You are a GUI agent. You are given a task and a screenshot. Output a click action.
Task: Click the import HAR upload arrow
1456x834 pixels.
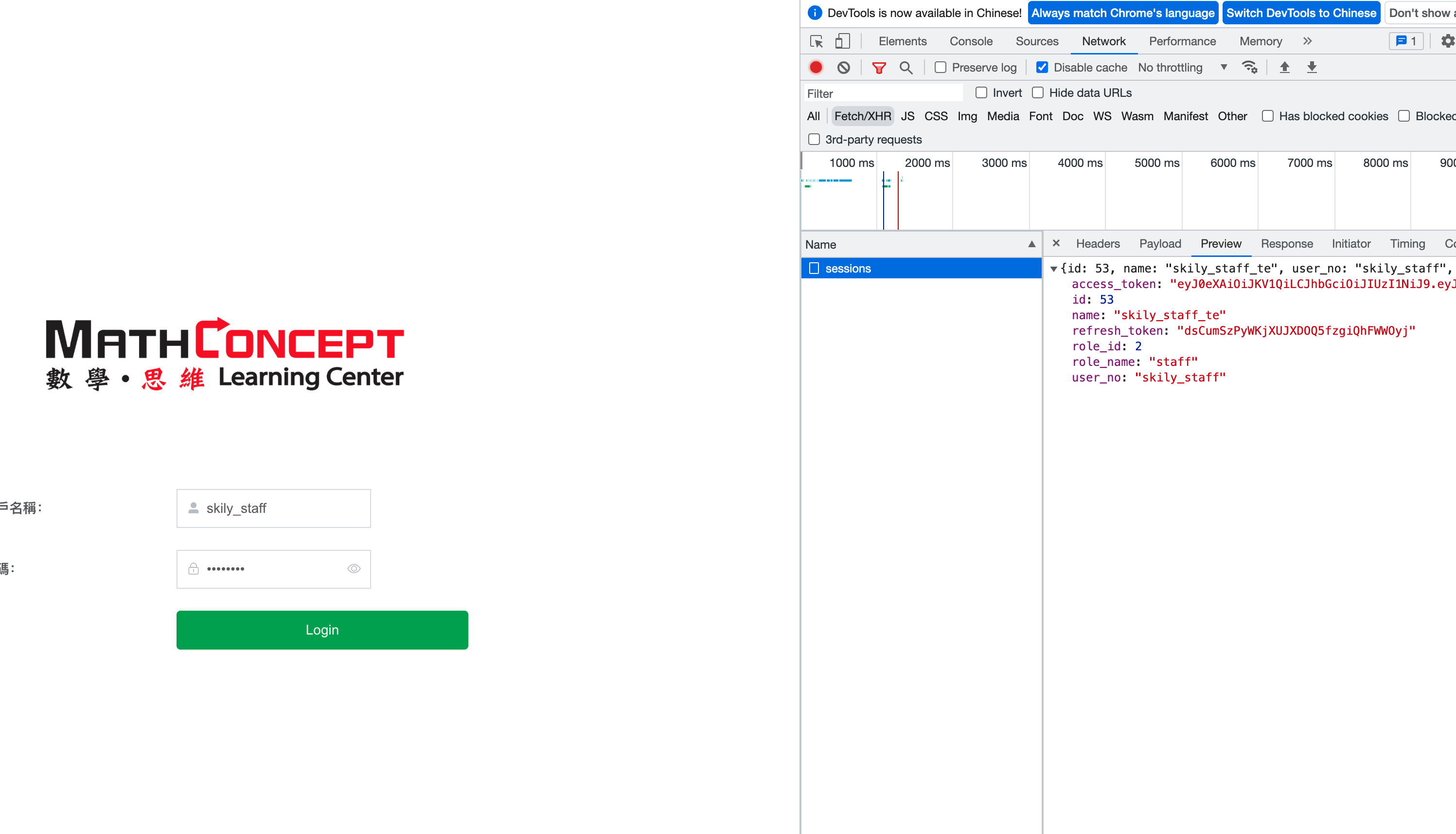(x=1284, y=68)
